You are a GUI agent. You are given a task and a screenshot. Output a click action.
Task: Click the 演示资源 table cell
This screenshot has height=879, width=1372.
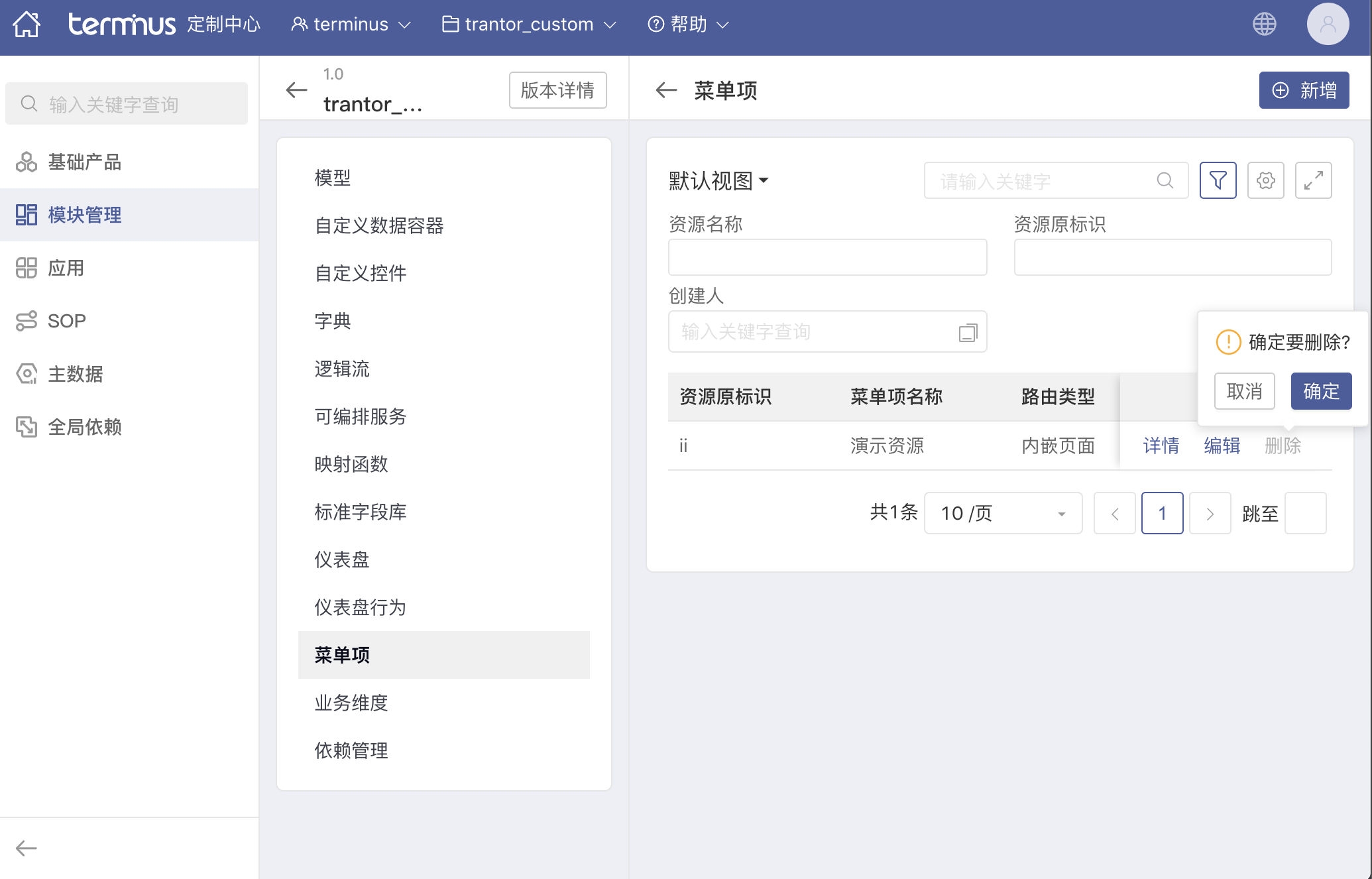pos(887,445)
